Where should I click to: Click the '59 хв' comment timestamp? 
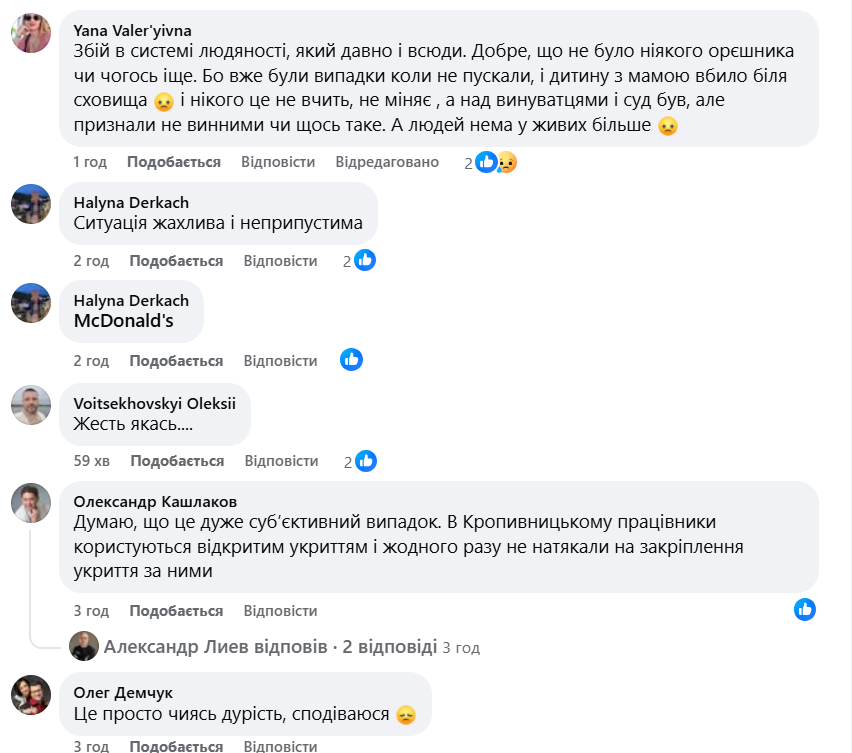coord(91,461)
